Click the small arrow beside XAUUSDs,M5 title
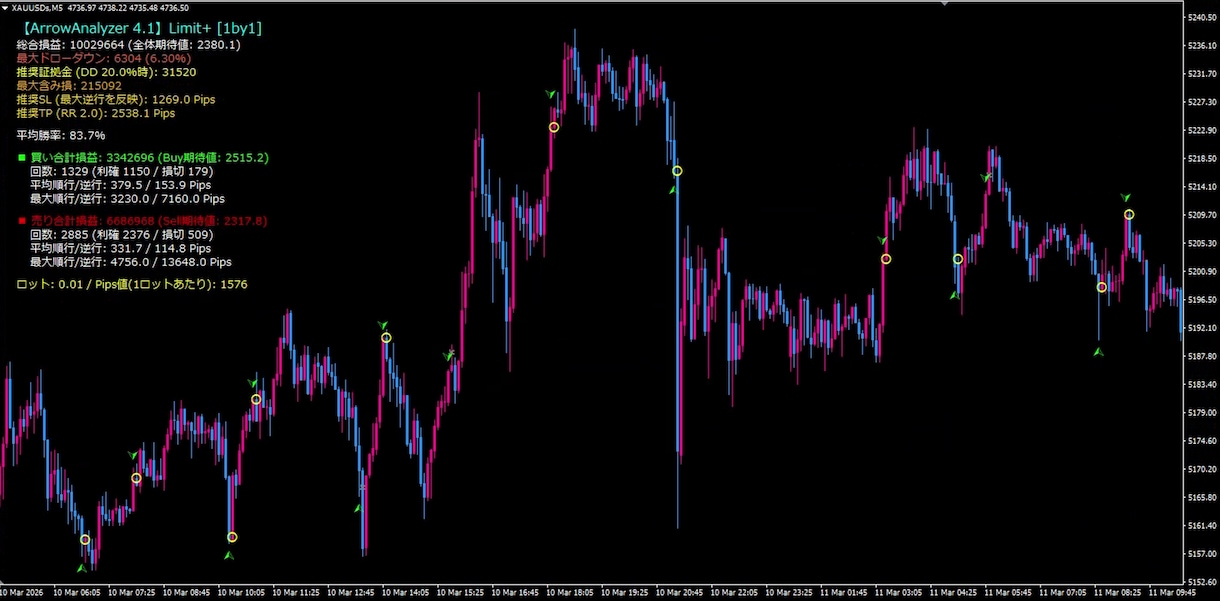The width and height of the screenshot is (1220, 601). (x=6, y=8)
